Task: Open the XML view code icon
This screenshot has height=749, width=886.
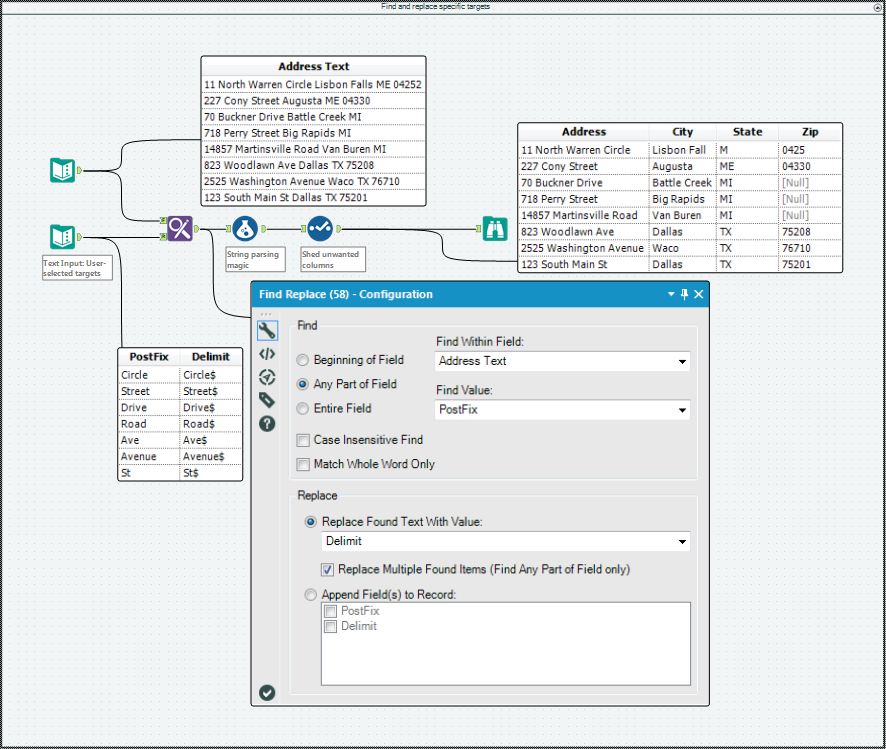Action: (267, 354)
